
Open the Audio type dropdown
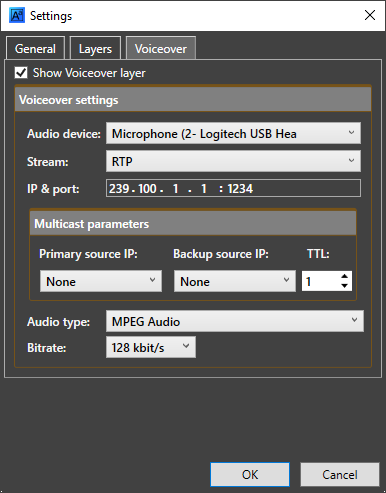[x=235, y=321]
